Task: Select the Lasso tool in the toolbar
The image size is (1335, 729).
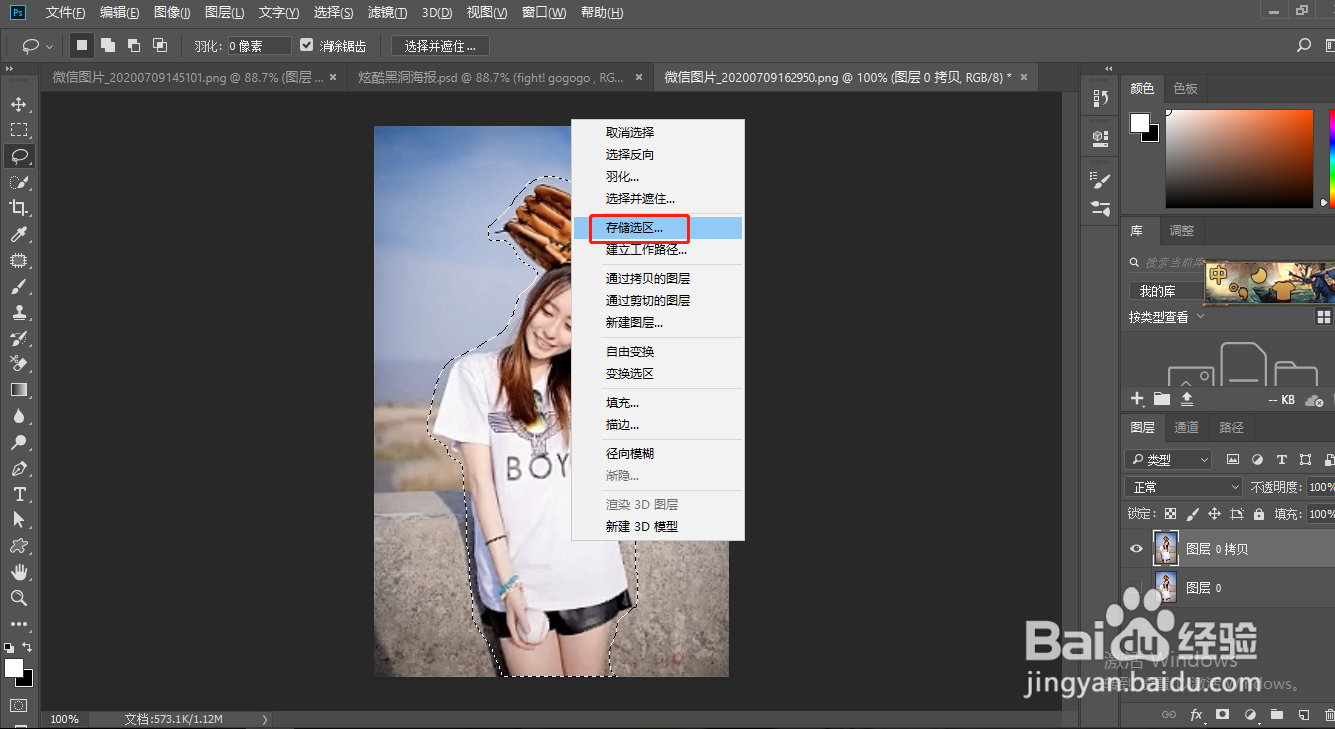Action: [x=18, y=155]
